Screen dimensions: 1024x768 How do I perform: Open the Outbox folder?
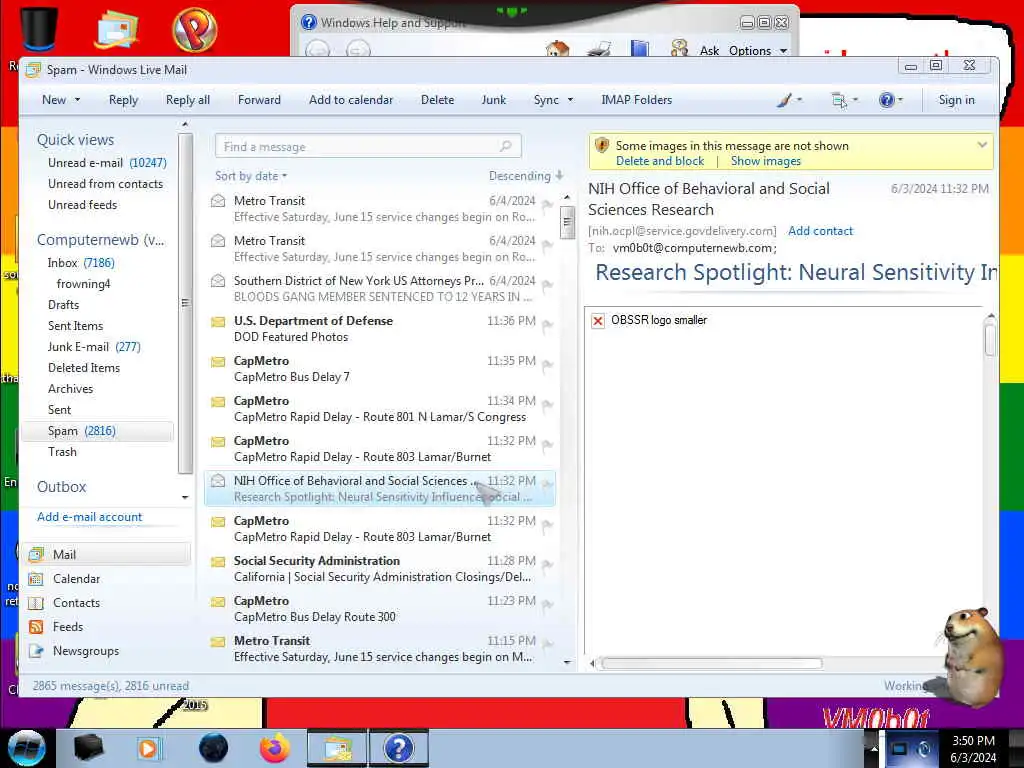[x=61, y=487]
